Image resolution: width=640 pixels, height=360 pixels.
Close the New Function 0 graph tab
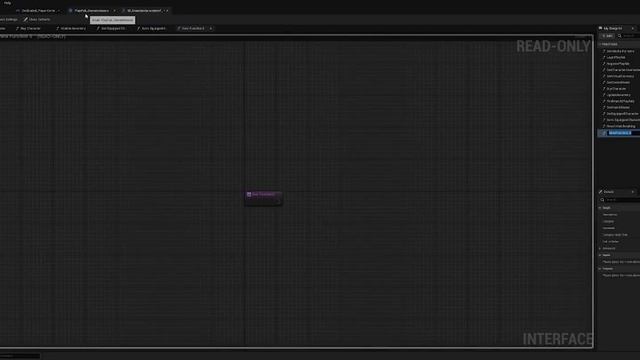211,29
